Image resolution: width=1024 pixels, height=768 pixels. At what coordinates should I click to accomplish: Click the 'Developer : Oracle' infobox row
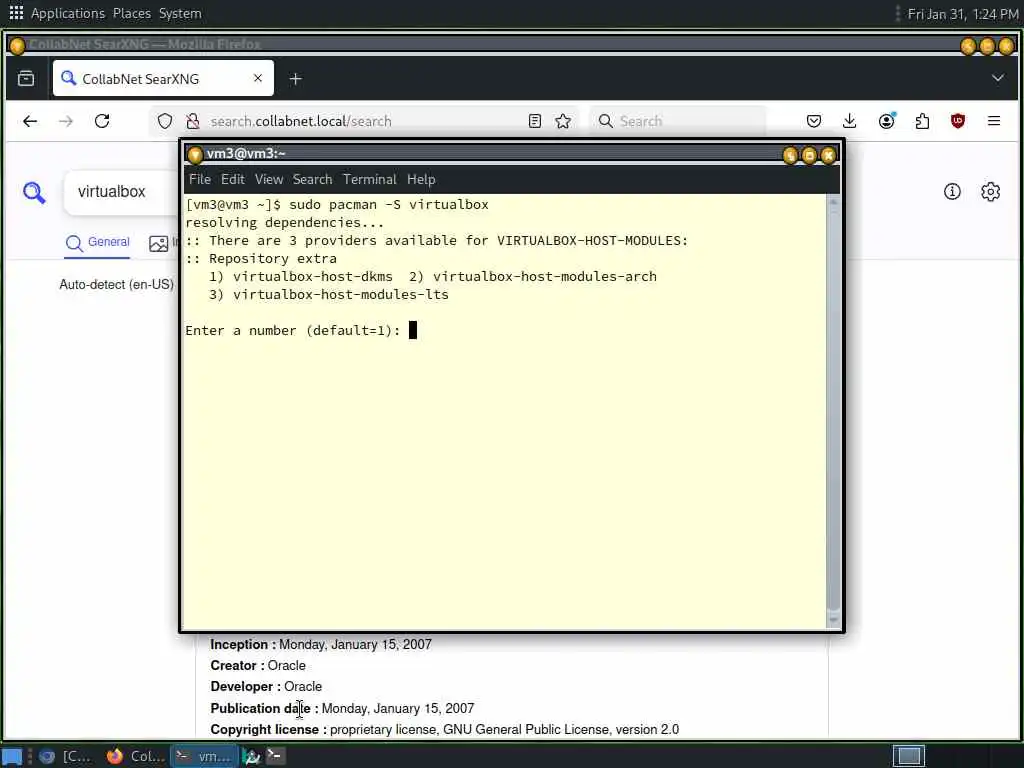click(x=266, y=687)
